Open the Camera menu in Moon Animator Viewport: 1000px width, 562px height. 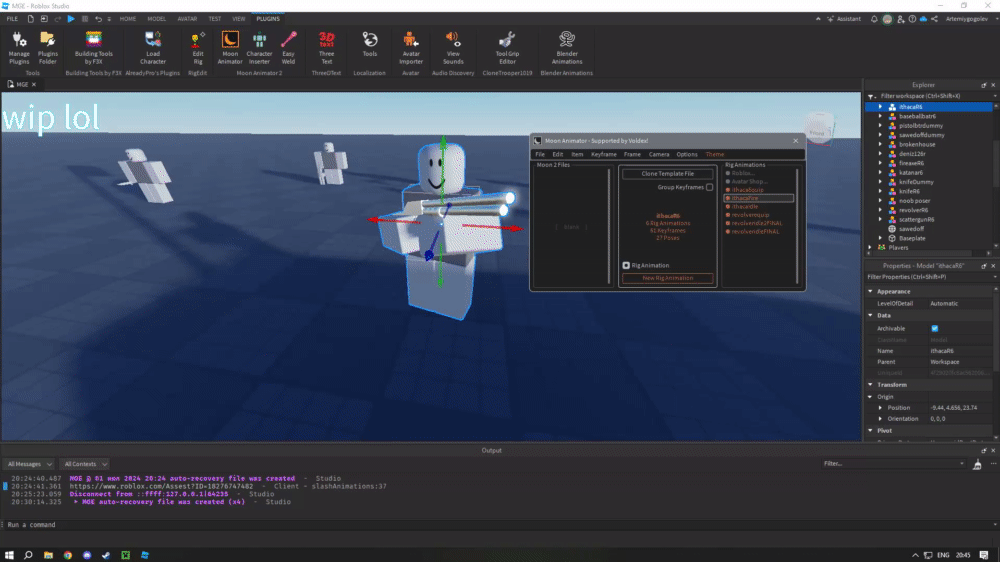tap(659, 154)
